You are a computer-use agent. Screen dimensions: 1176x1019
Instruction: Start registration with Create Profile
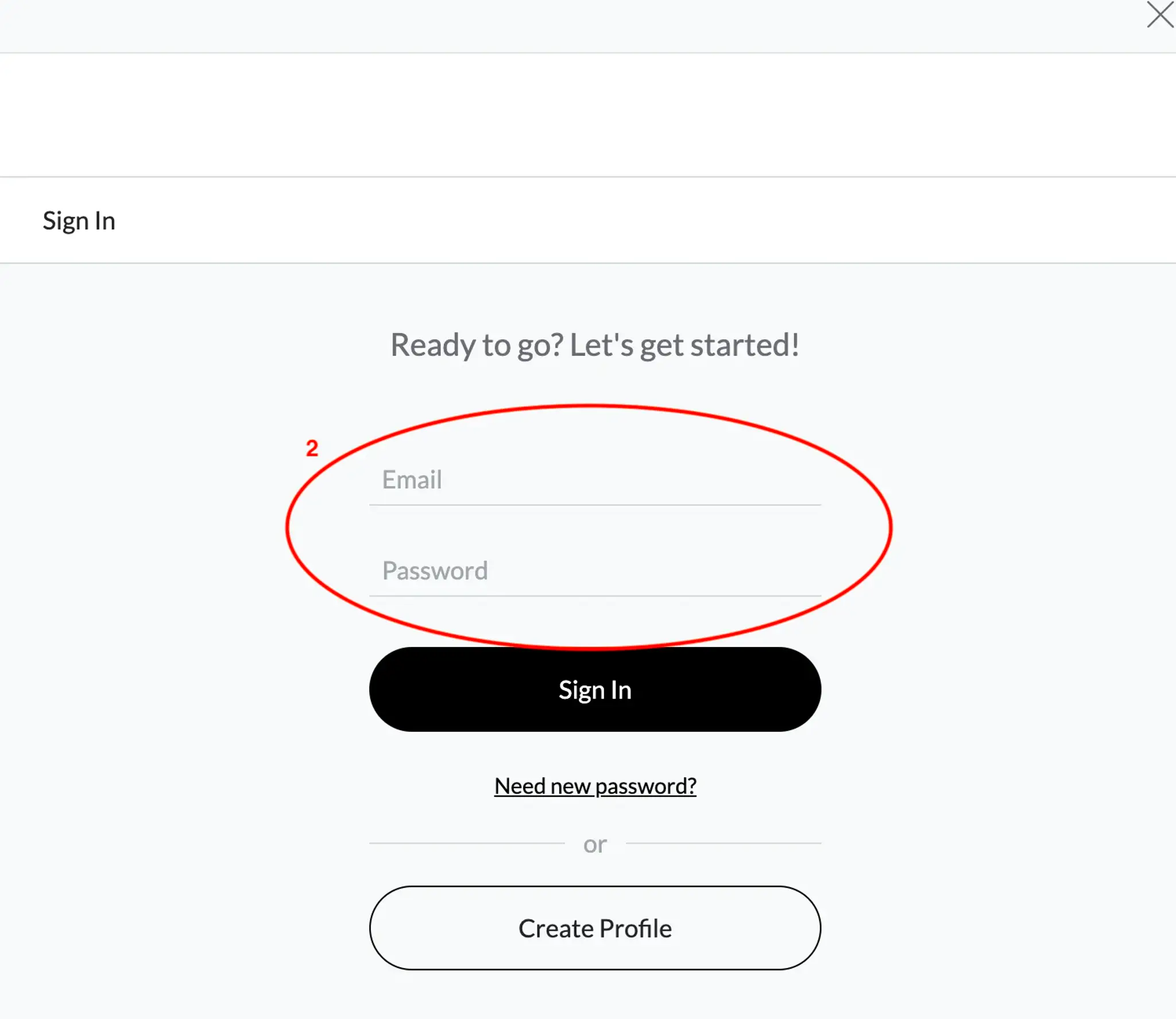[595, 928]
